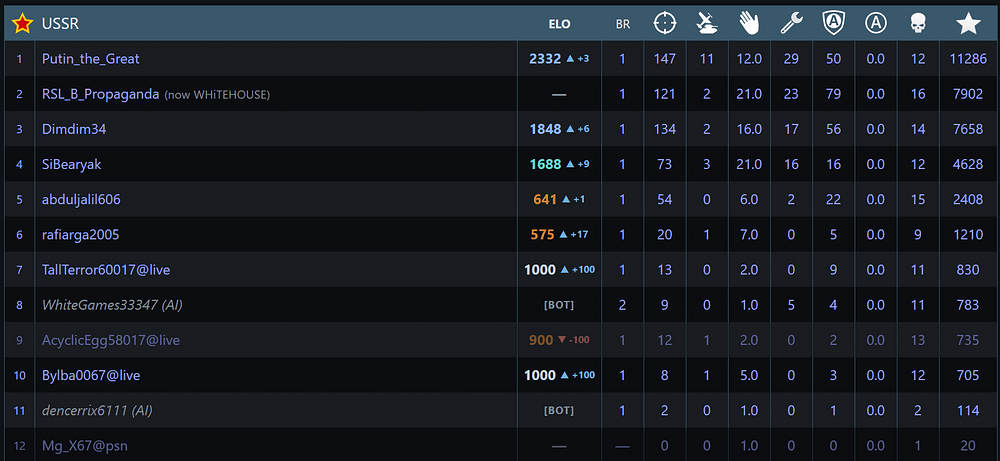1000x461 pixels.
Task: Sort by the wrench engineering column icon
Action: pos(791,24)
